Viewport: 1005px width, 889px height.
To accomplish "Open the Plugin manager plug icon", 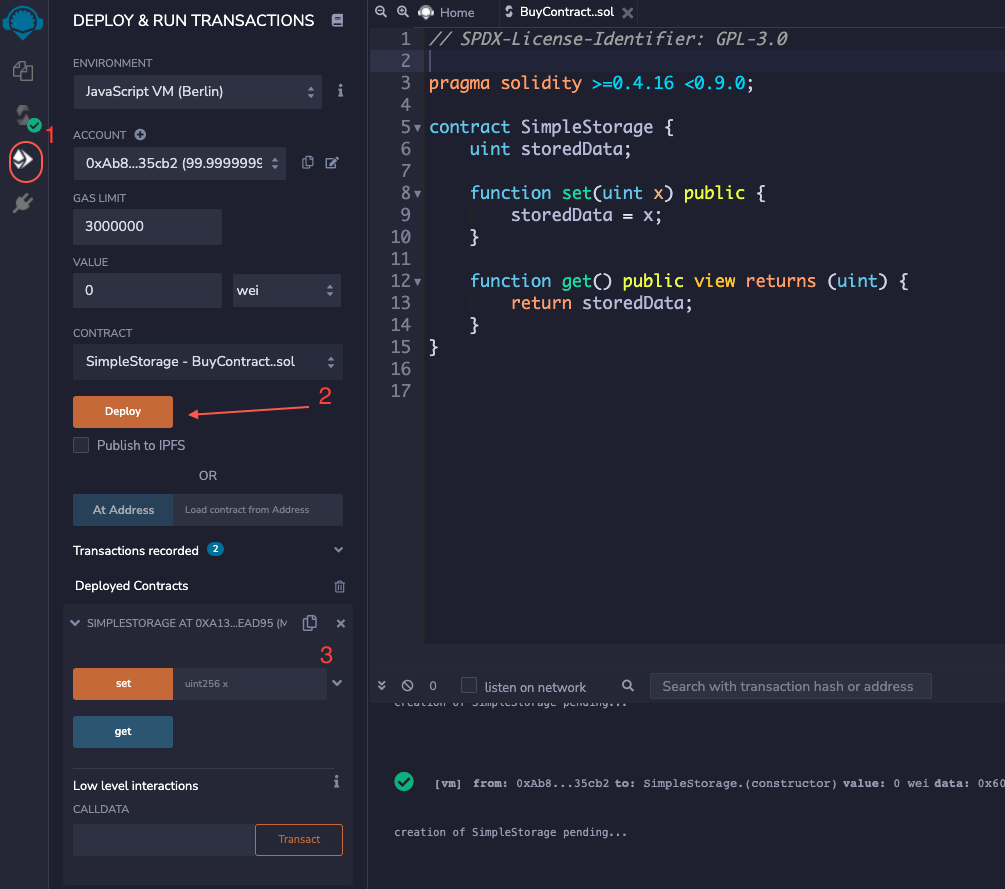I will (x=24, y=204).
